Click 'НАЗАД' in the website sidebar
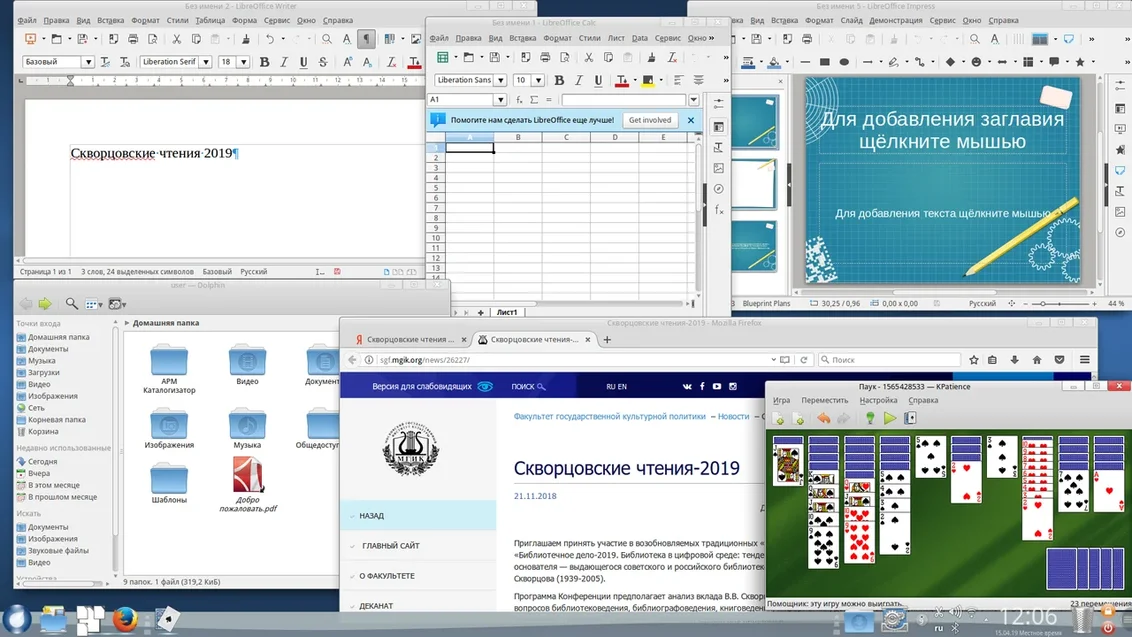The width and height of the screenshot is (1132, 637). [x=372, y=516]
